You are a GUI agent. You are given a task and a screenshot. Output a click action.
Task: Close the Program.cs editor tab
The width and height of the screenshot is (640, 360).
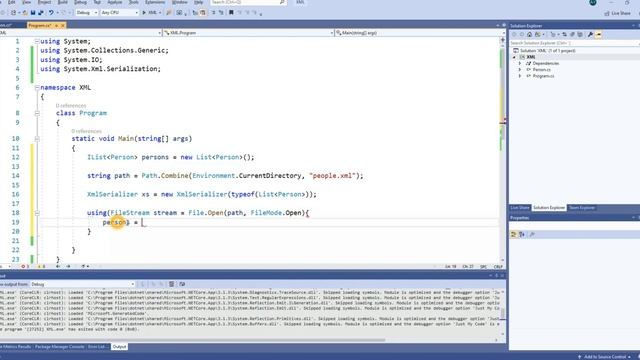(63, 25)
